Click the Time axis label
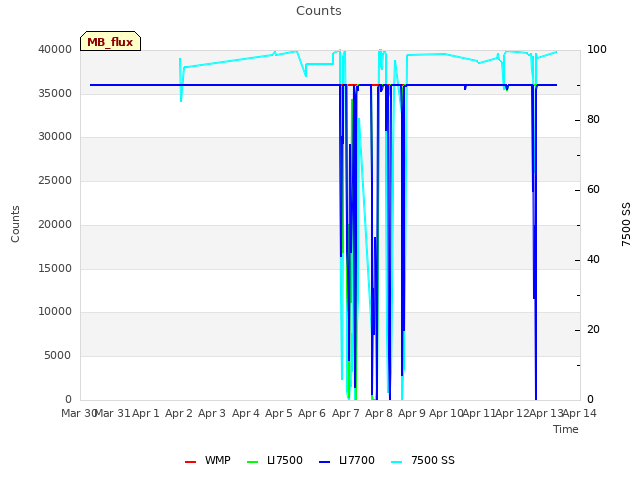This screenshot has height=480, width=640. coord(566,429)
